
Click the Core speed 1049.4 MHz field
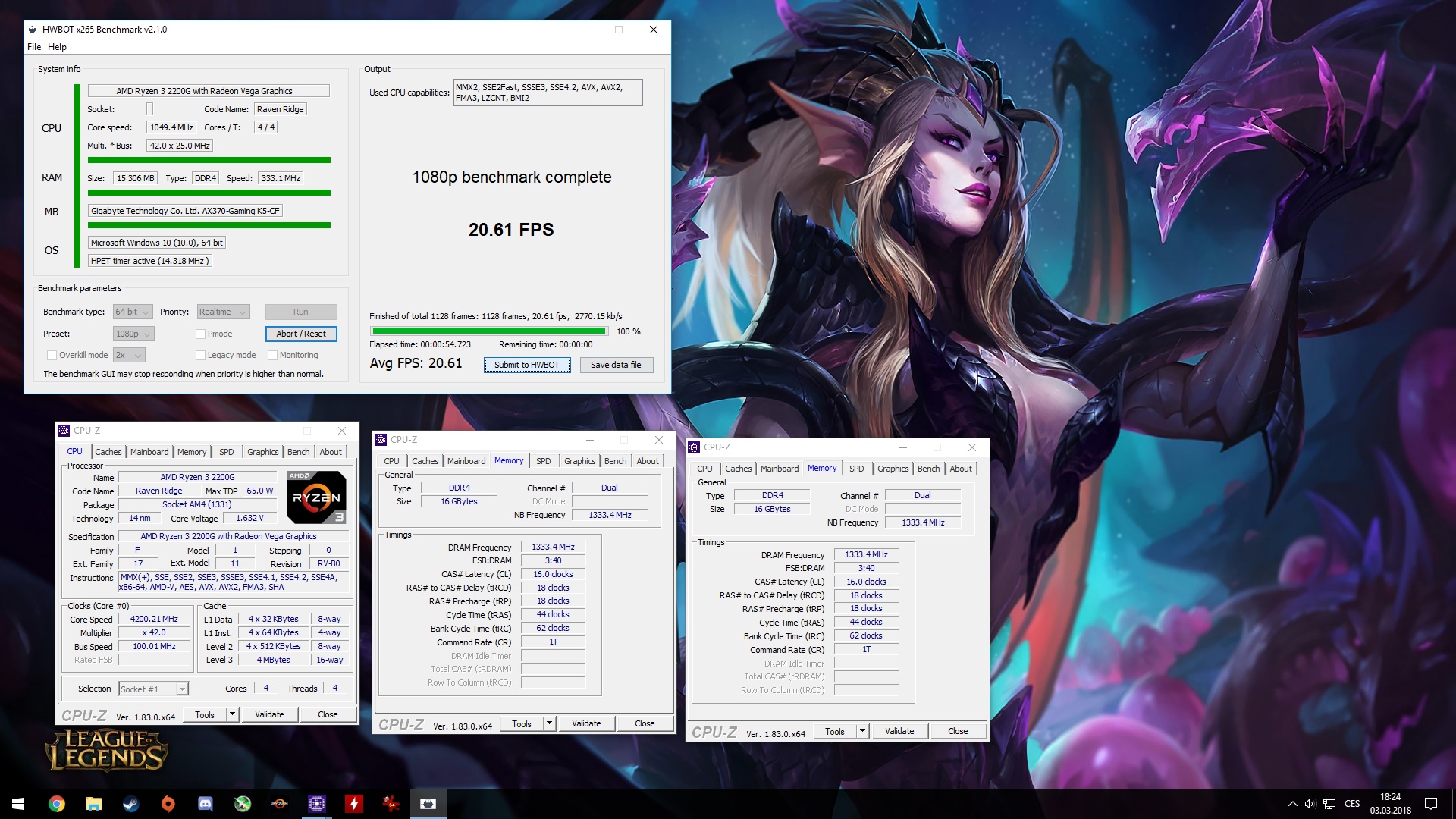click(x=171, y=127)
